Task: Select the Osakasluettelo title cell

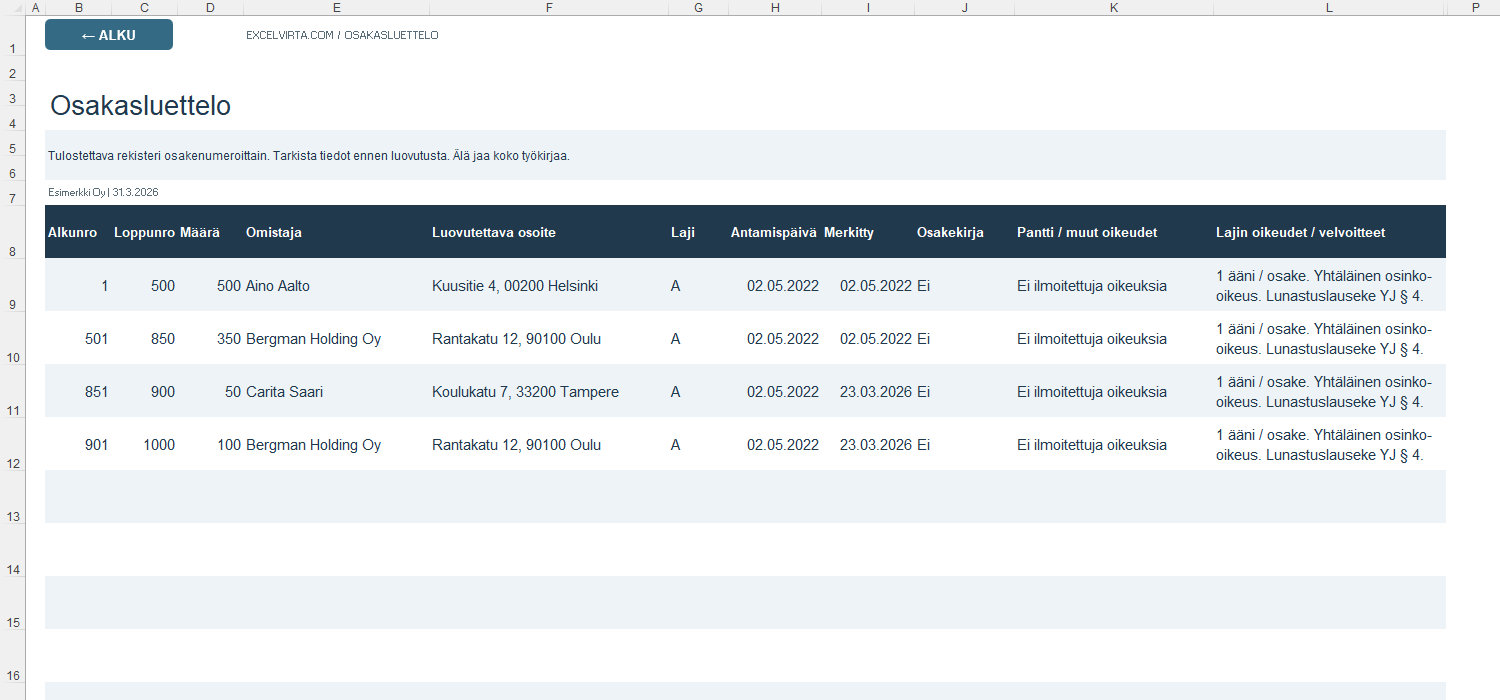Action: pos(140,106)
